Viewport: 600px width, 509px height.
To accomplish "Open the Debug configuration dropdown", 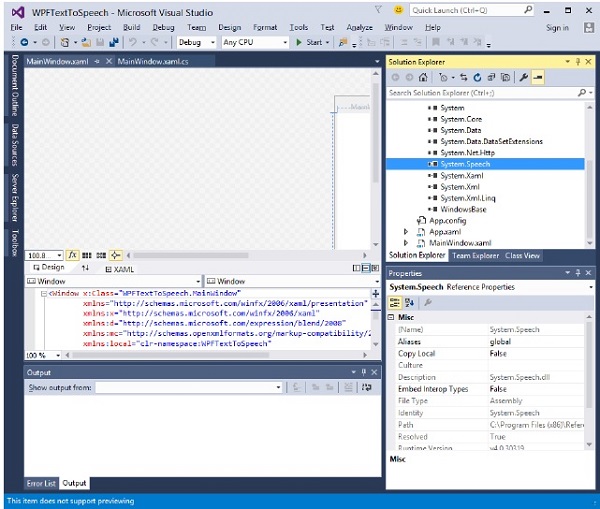I will click(196, 43).
